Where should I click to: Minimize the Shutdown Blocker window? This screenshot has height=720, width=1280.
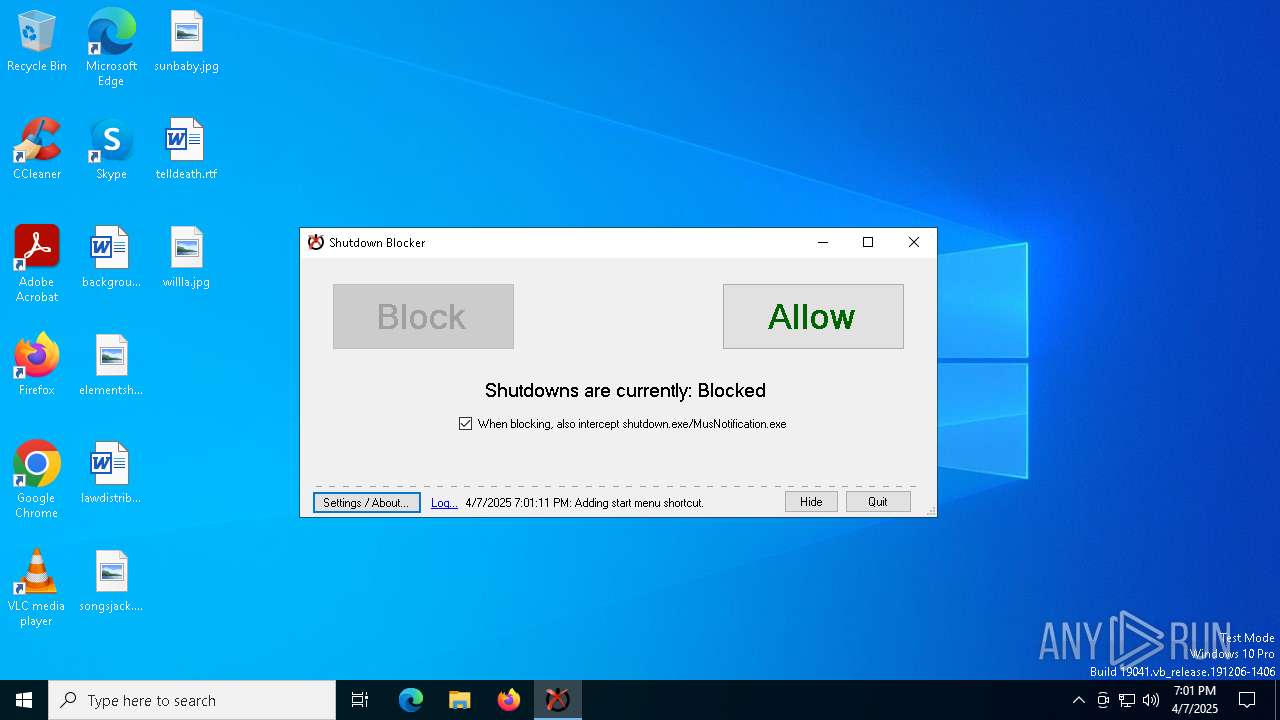[x=823, y=242]
